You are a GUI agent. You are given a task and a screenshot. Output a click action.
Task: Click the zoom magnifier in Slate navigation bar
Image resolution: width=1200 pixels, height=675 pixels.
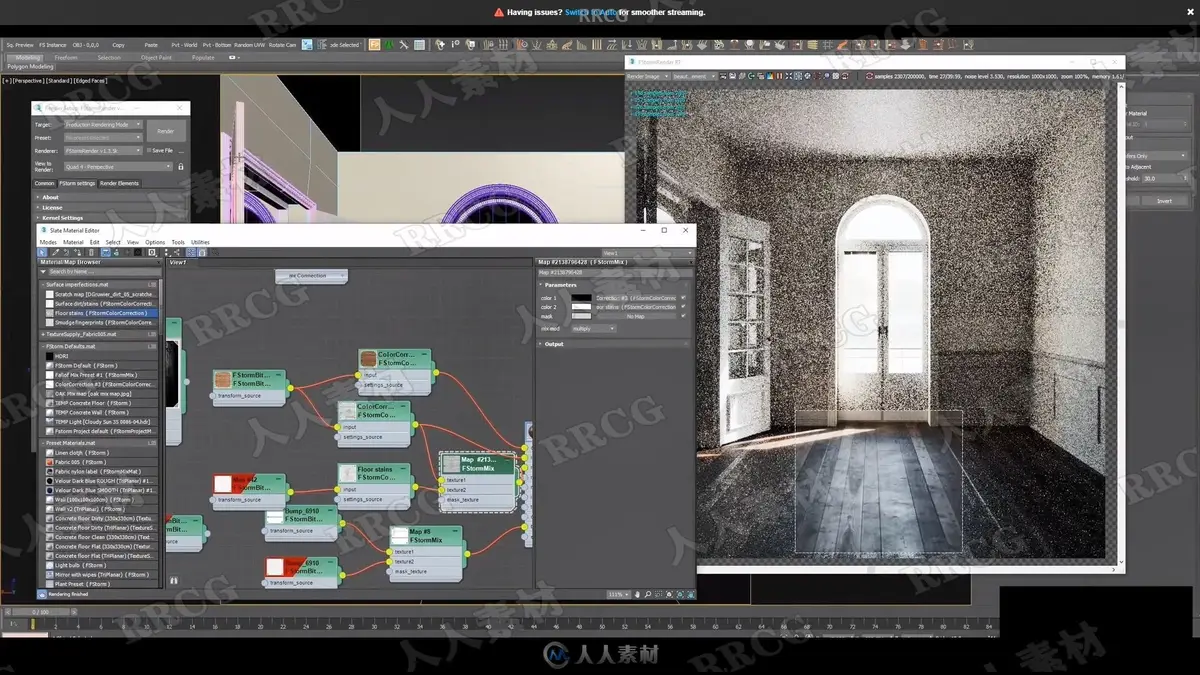[648, 594]
